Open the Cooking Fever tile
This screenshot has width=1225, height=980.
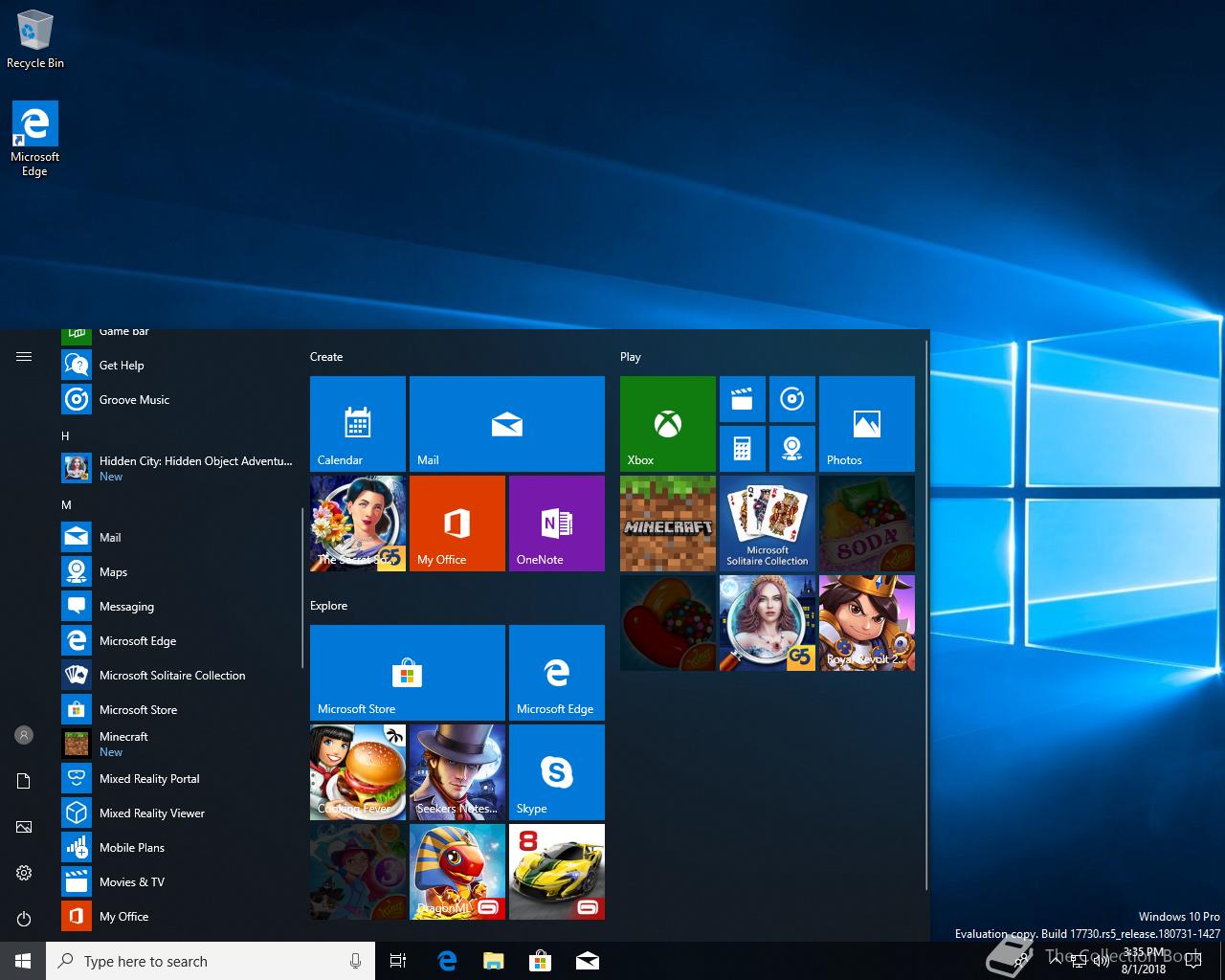pos(358,771)
